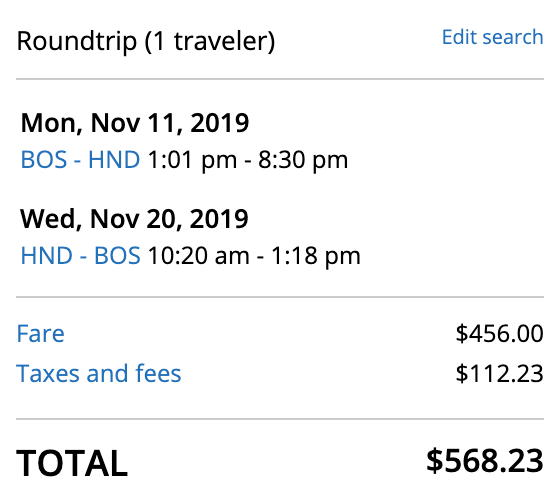
Task: Click the divider line below Roundtrip heading
Action: click(x=280, y=79)
